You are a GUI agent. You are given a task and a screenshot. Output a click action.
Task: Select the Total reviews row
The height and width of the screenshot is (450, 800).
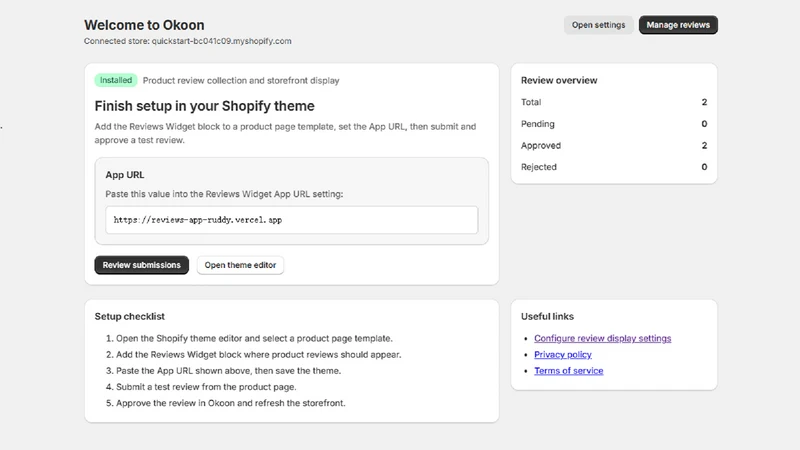pyautogui.click(x=614, y=102)
